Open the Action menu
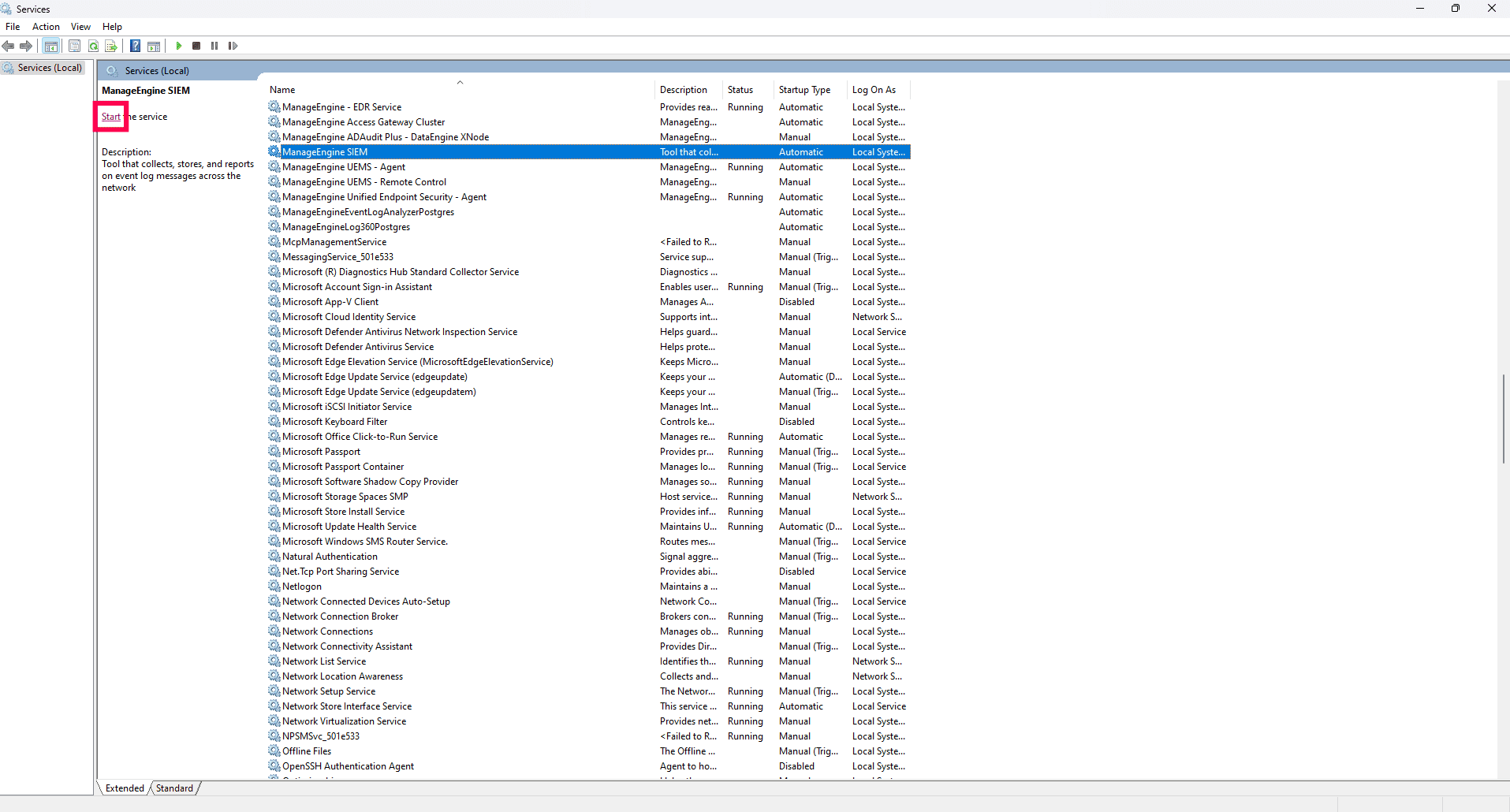1510x812 pixels. (46, 27)
